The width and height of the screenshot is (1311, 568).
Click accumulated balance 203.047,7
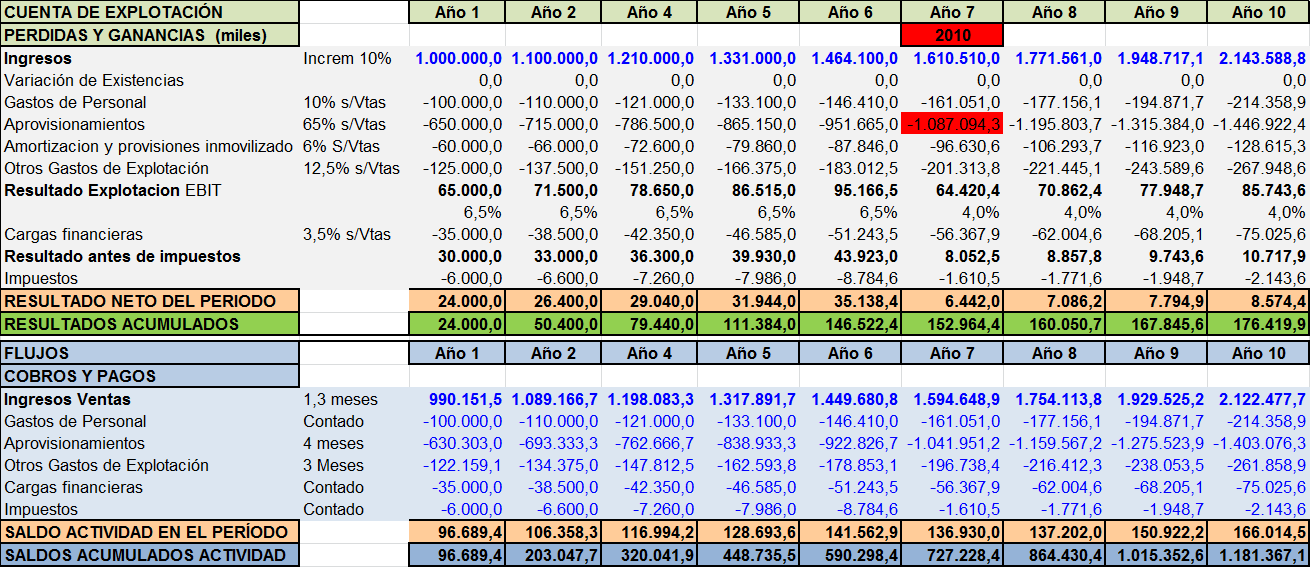(553, 555)
